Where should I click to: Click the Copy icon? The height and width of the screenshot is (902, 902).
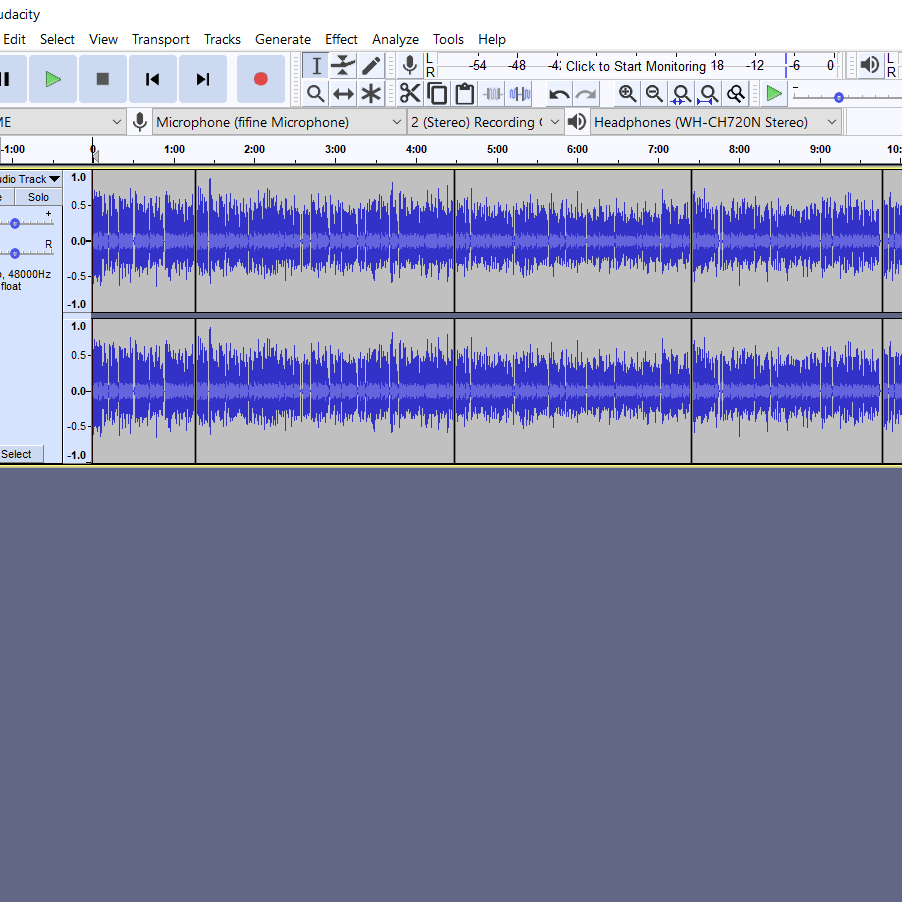(x=437, y=94)
